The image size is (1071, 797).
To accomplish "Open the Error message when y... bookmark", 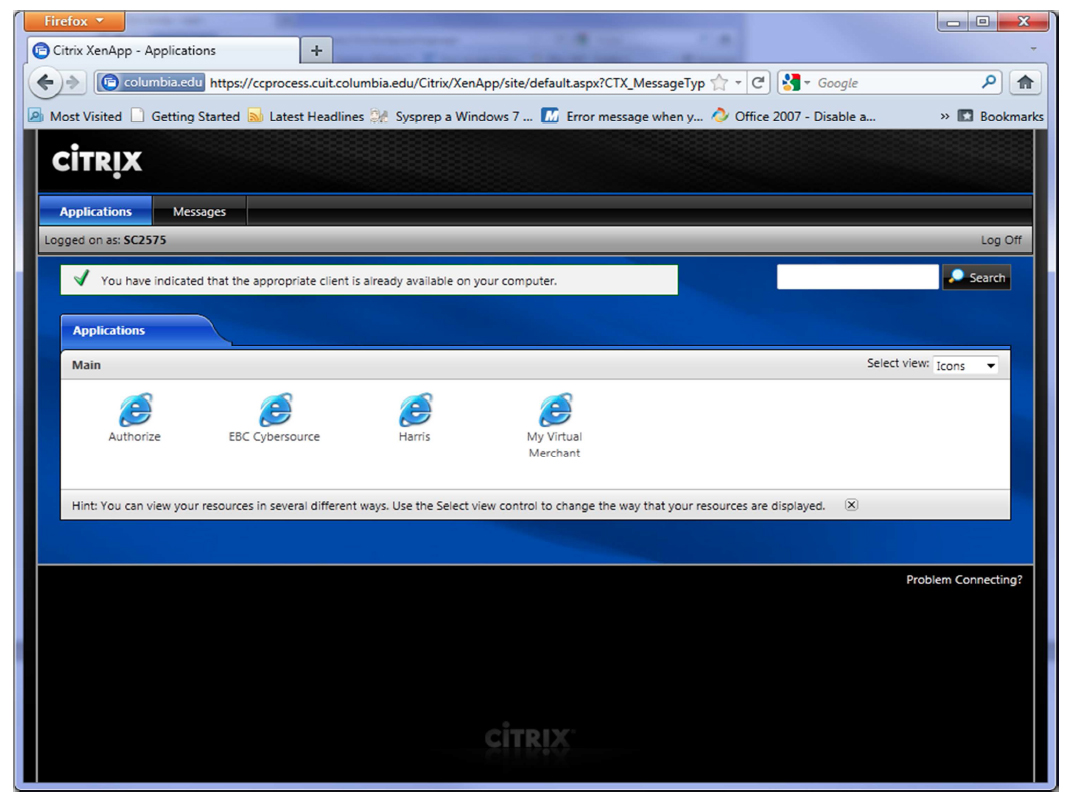I will (x=622, y=116).
